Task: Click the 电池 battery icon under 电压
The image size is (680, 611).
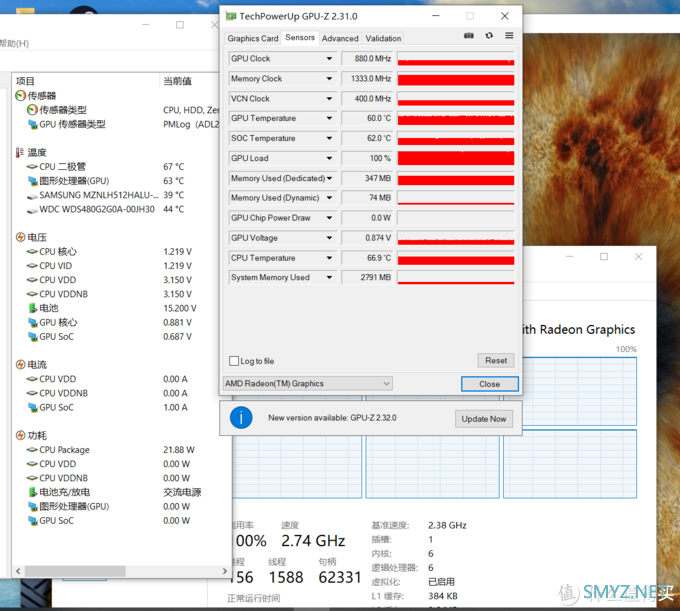Action: (x=33, y=308)
